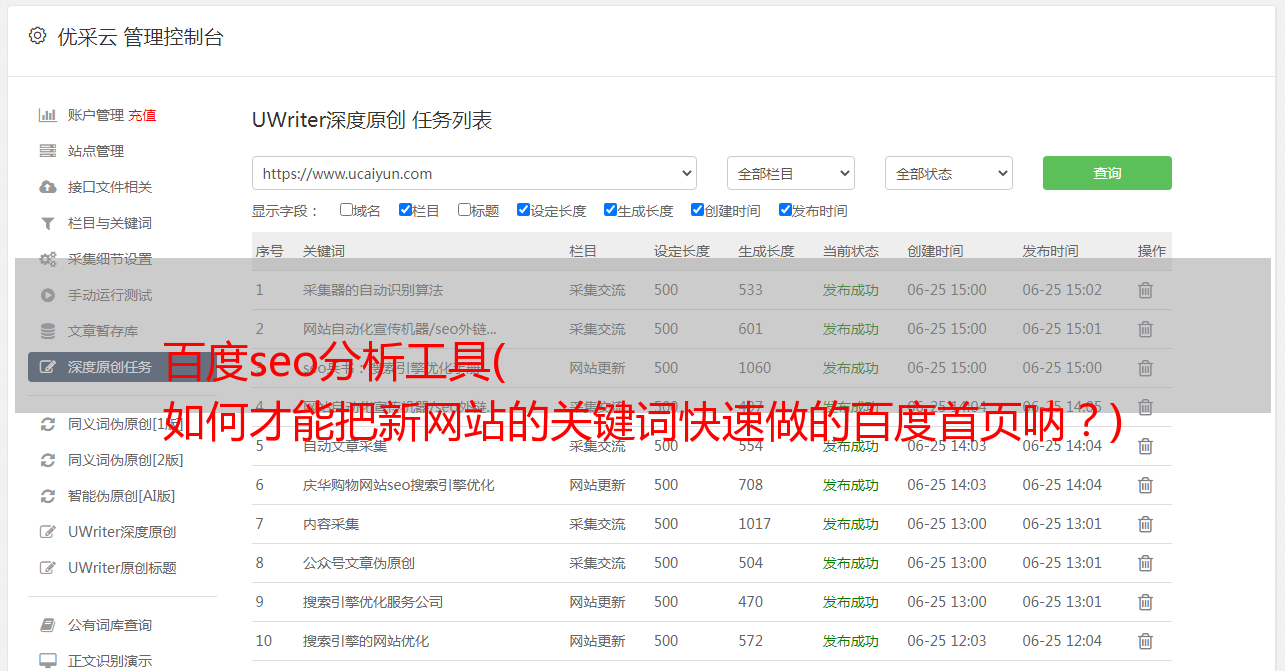Viewport: 1285px width, 671px height.
Task: Open UWriter深度原创 sidebar menu item
Action: pos(121,532)
